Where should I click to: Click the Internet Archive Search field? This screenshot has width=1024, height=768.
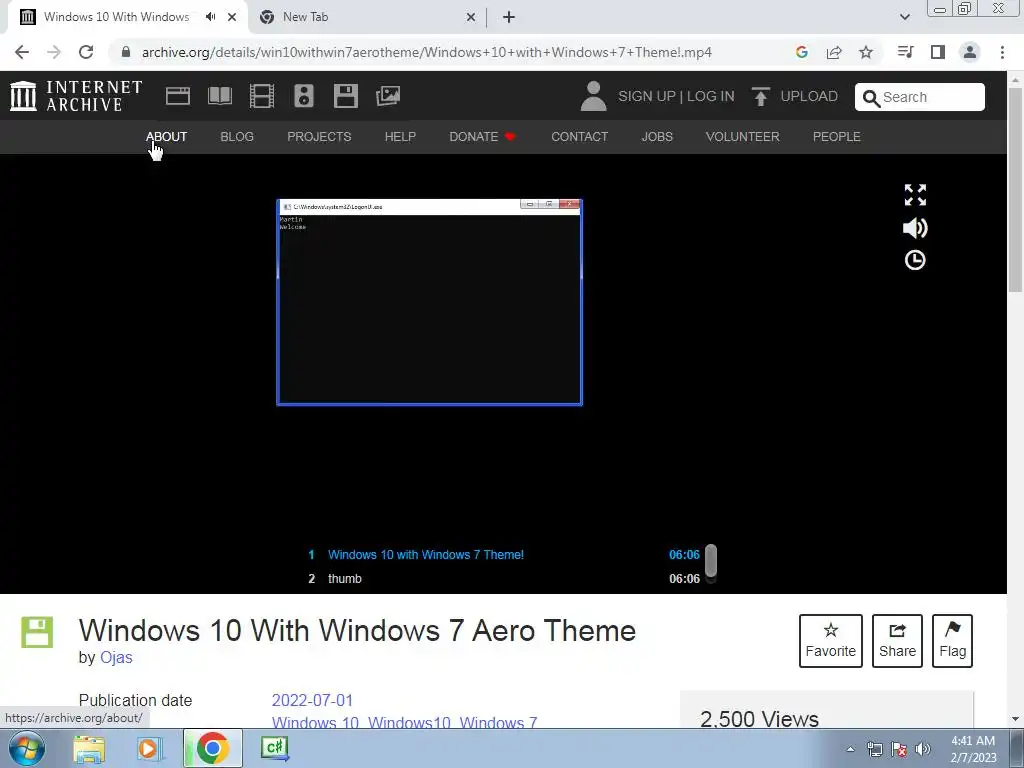920,97
